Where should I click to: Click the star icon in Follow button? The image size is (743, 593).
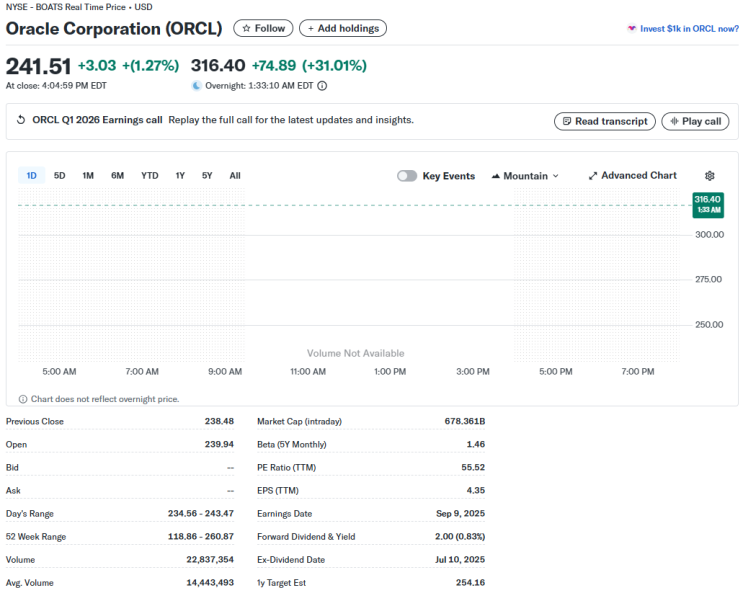click(x=246, y=28)
